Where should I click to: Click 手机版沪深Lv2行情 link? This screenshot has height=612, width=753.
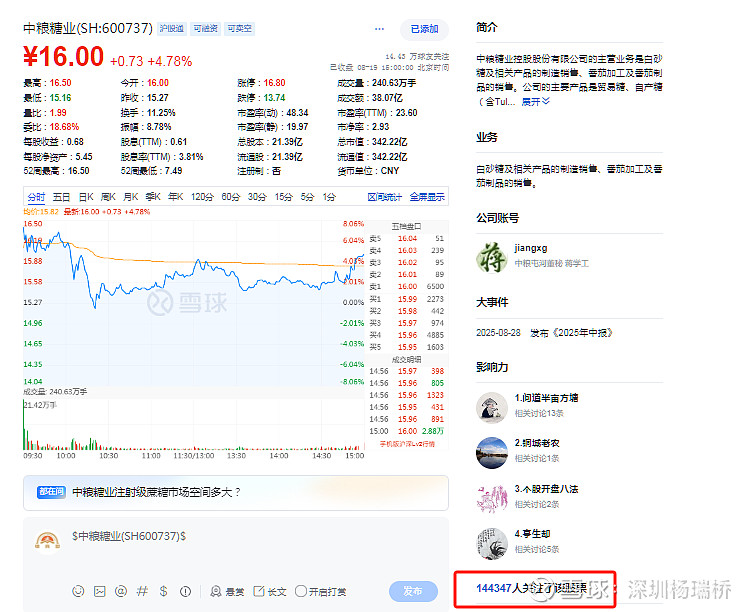point(407,444)
